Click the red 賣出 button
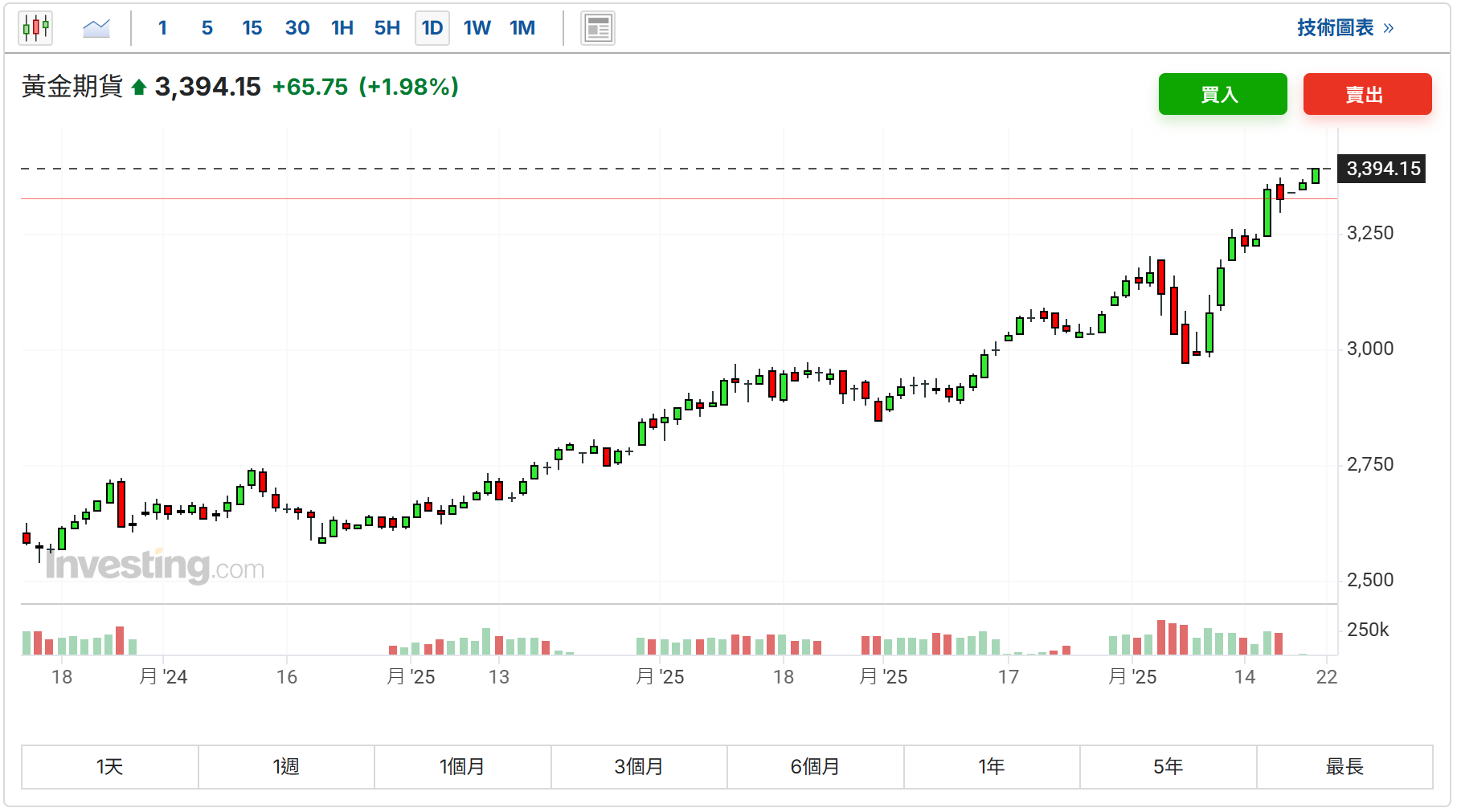 (x=1368, y=94)
